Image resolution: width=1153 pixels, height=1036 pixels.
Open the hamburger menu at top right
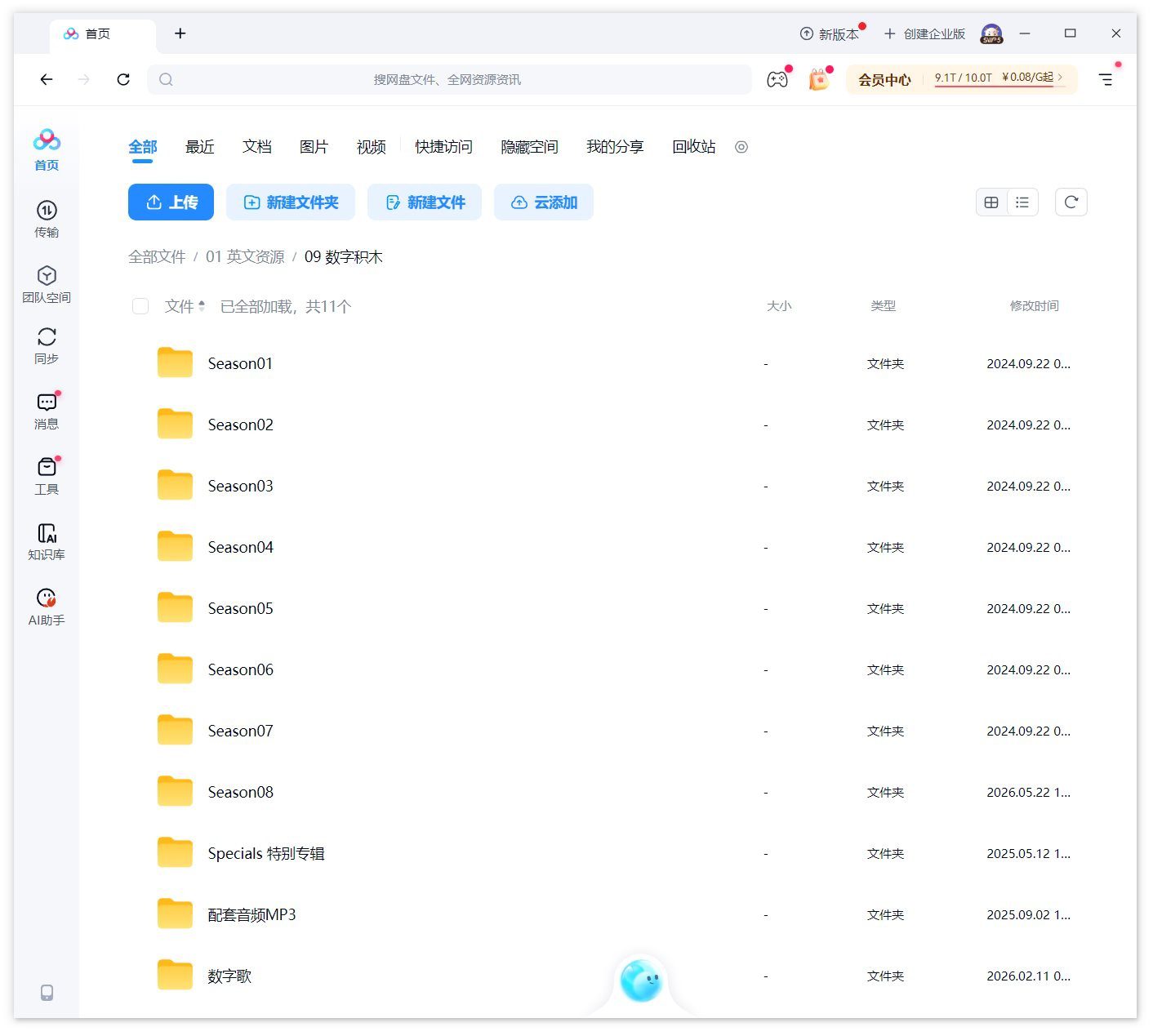(1106, 79)
